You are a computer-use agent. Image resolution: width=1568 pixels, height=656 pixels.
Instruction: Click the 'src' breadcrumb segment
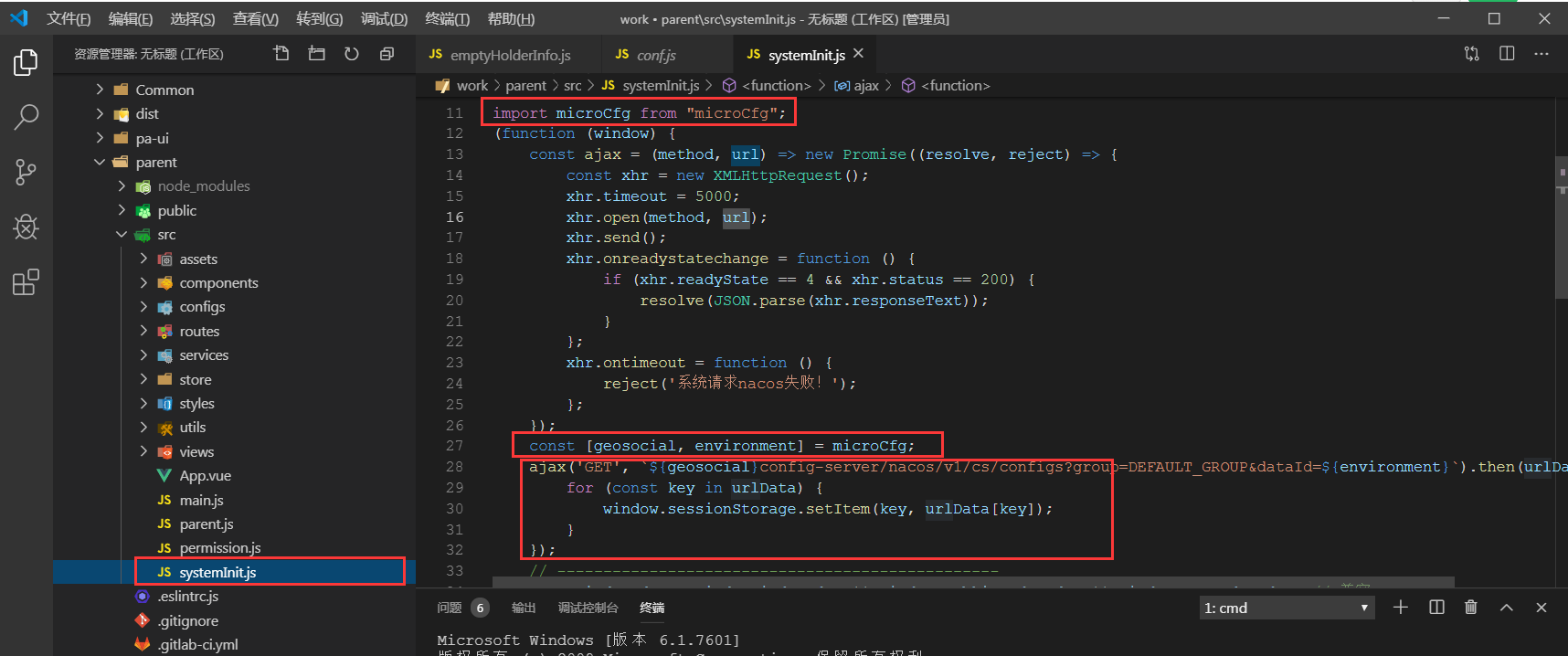coord(572,85)
